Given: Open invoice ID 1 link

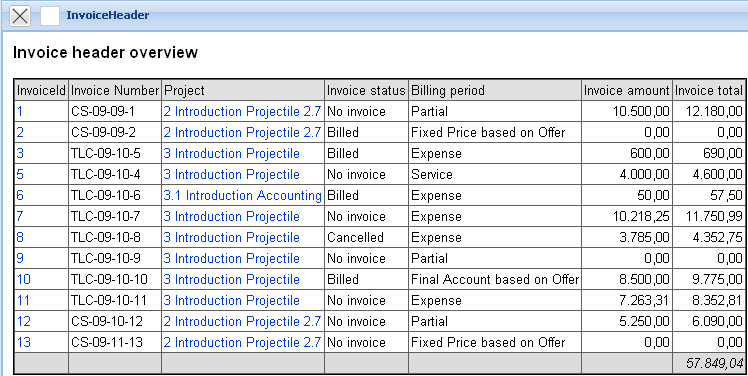Looking at the screenshot, I should click(x=20, y=112).
